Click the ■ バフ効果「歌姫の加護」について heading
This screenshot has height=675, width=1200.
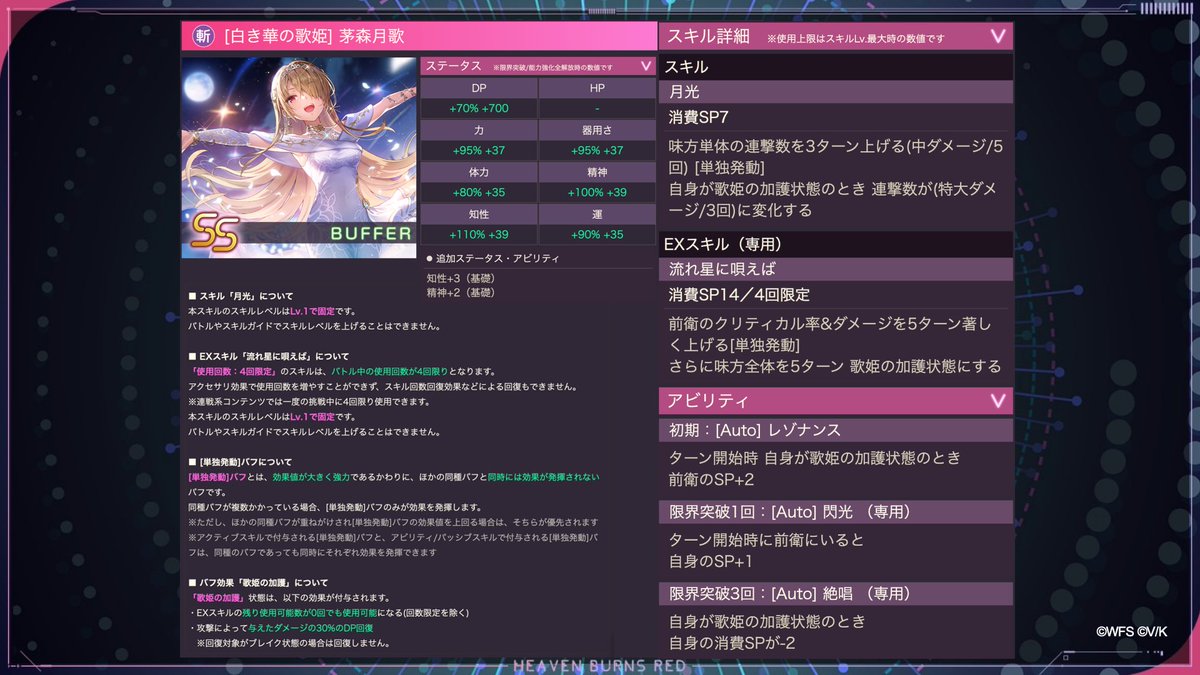(x=259, y=582)
